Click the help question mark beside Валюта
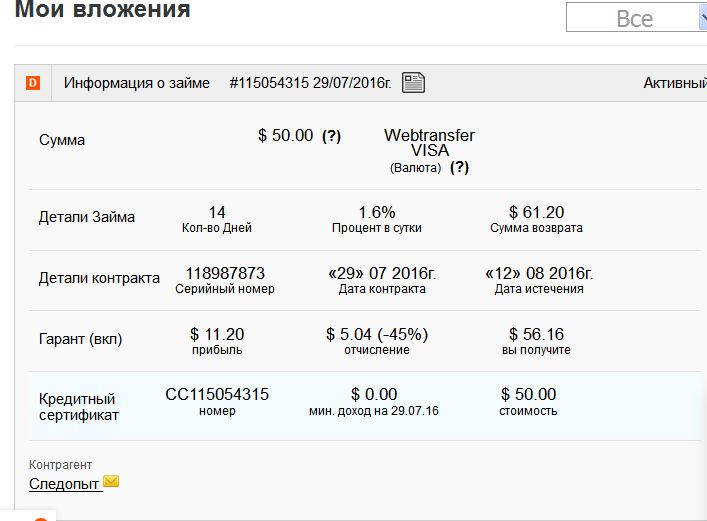Screen dimensions: 707x521 click(x=459, y=167)
